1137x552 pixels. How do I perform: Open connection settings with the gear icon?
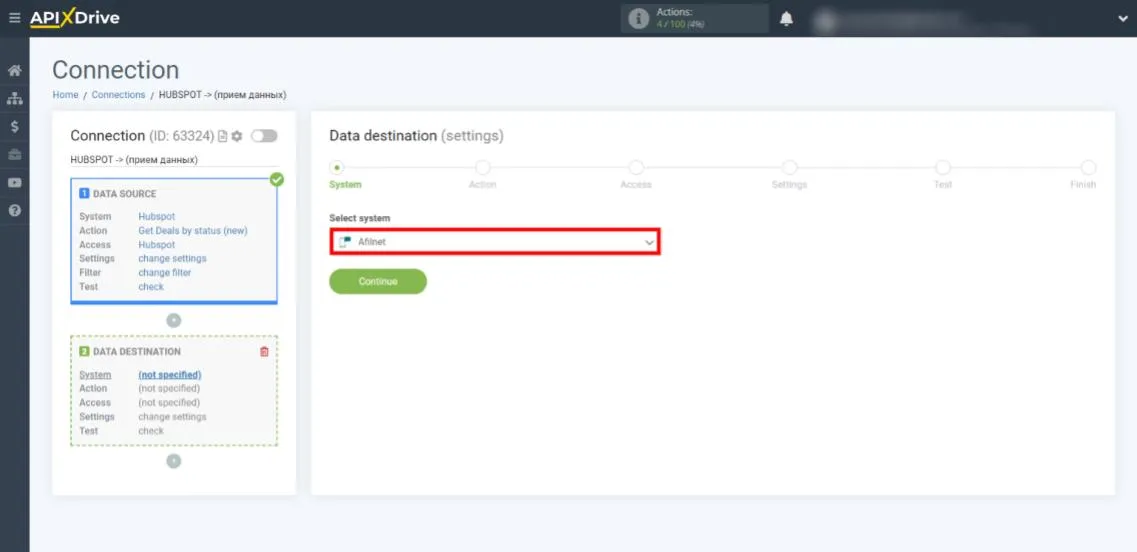[237, 136]
